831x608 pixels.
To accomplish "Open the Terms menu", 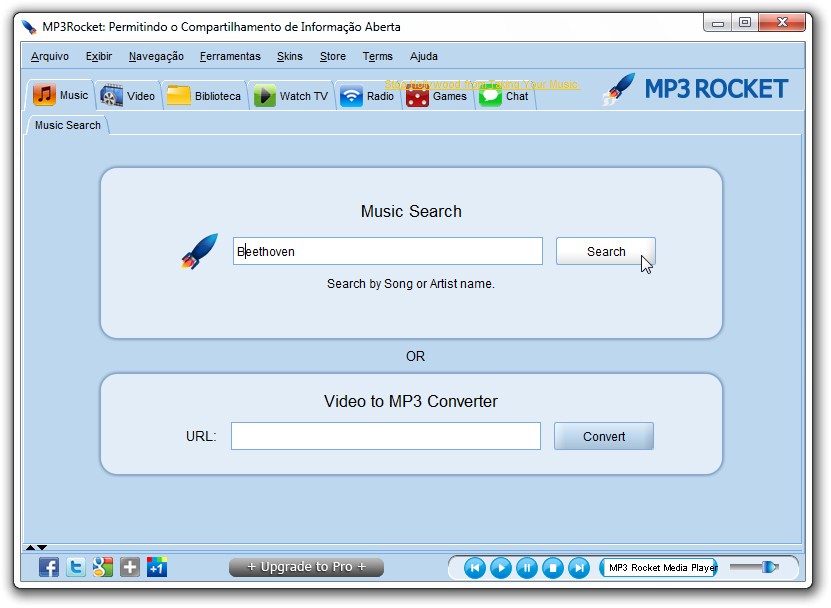I will coord(377,56).
